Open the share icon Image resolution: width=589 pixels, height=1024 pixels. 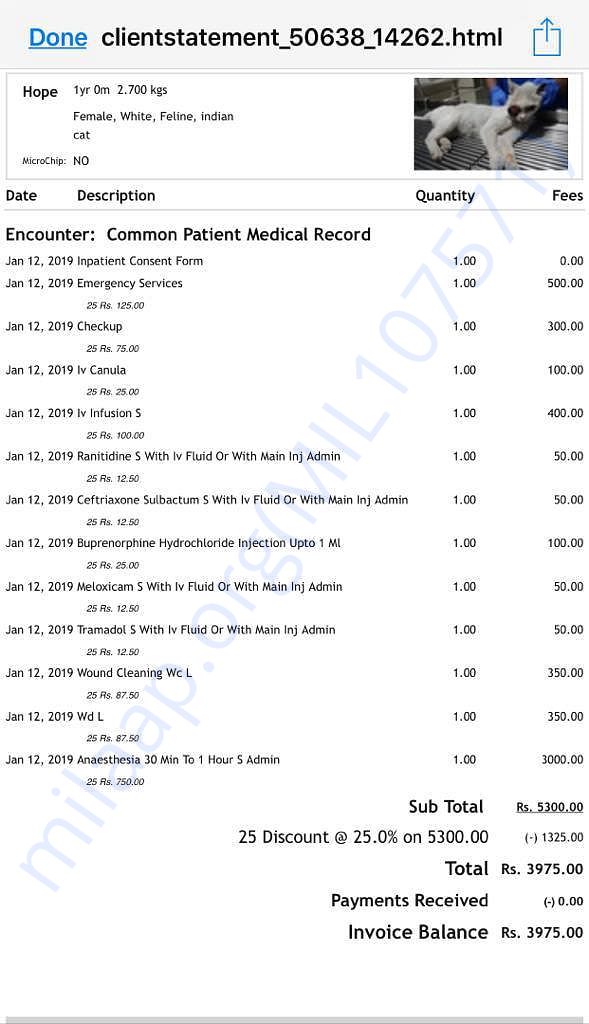pos(547,37)
